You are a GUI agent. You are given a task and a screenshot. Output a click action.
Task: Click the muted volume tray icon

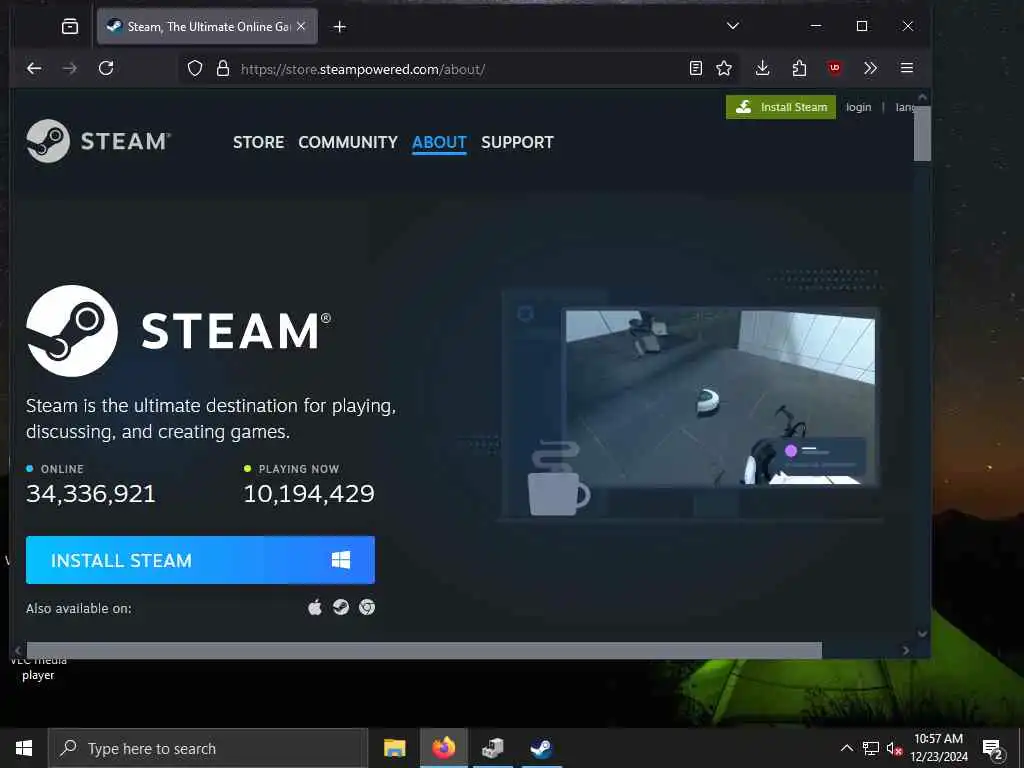click(894, 748)
